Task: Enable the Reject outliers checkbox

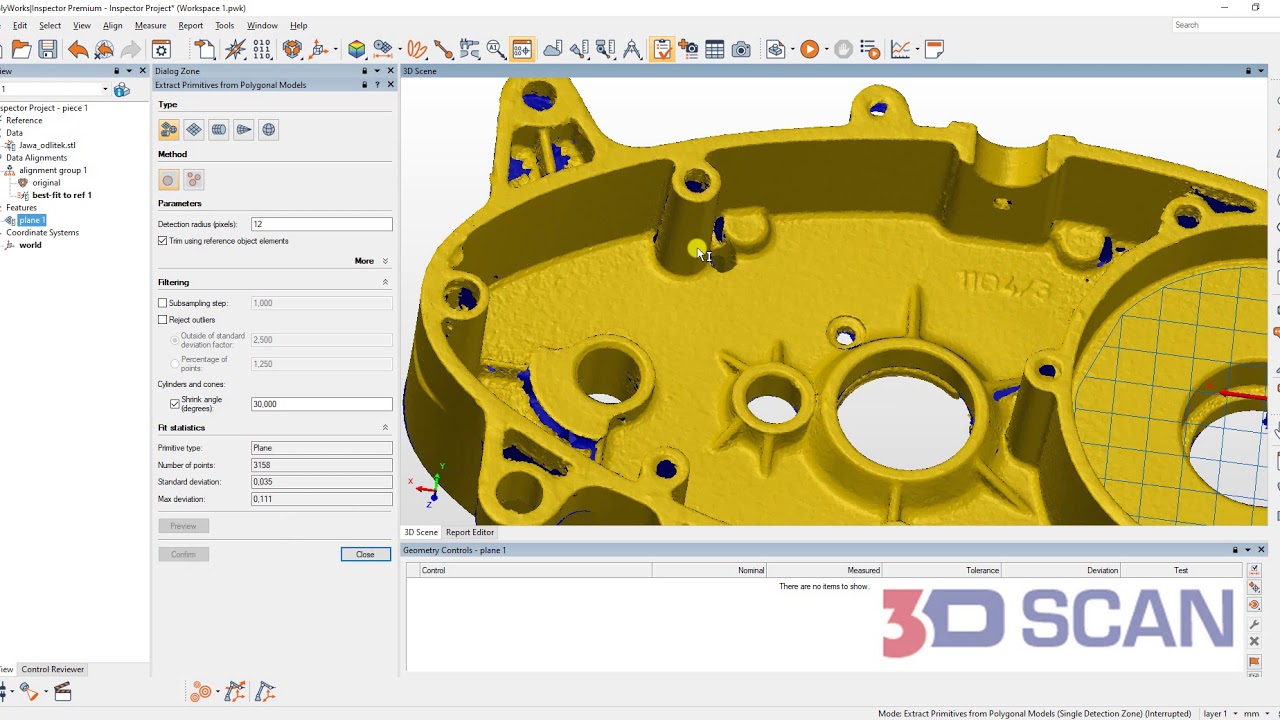Action: pyautogui.click(x=163, y=319)
